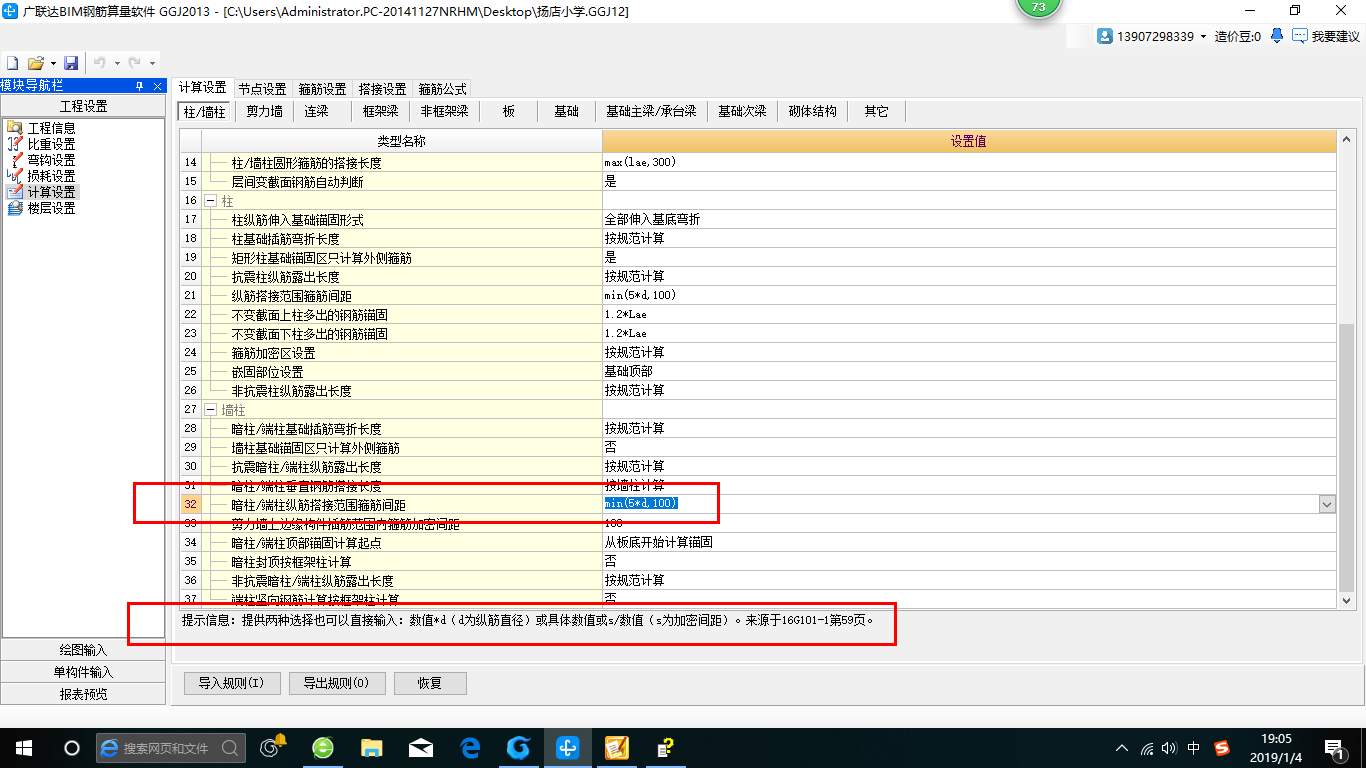Click the taskbar search box 搜索网页和文件
Image resolution: width=1366 pixels, height=768 pixels.
(170, 748)
